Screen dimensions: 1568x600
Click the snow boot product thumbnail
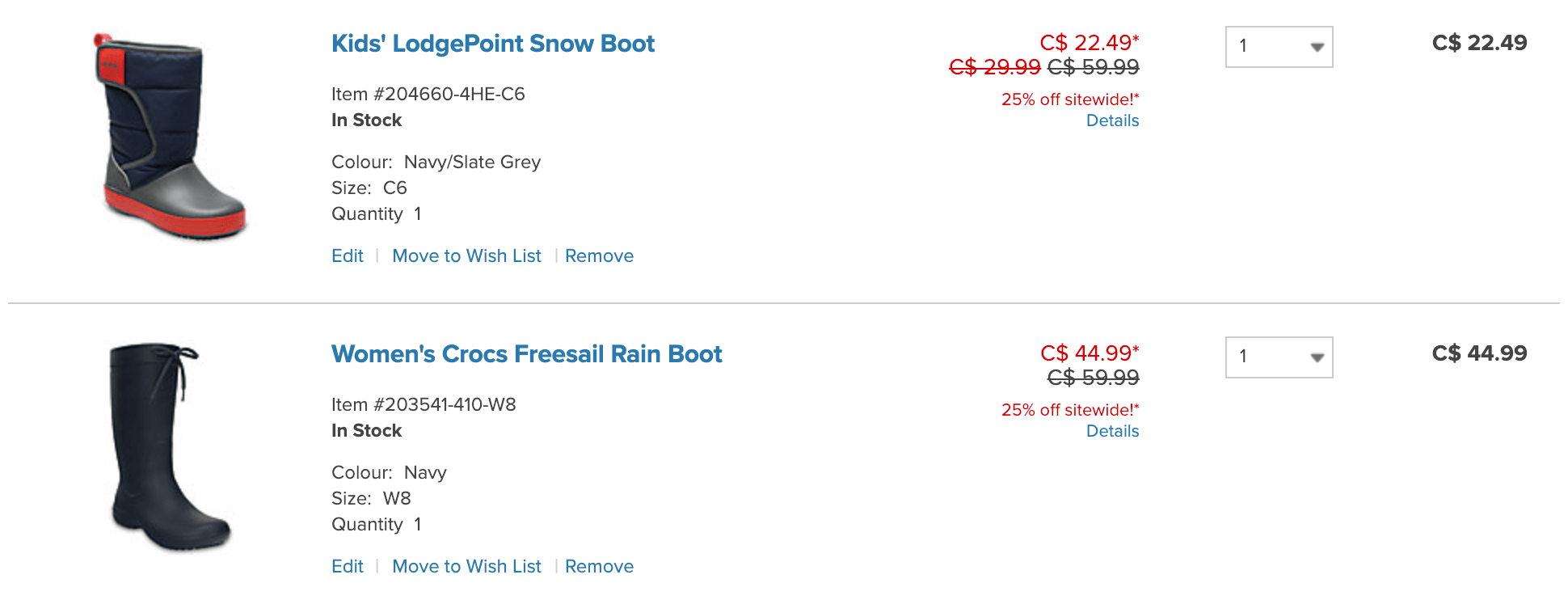[x=171, y=137]
